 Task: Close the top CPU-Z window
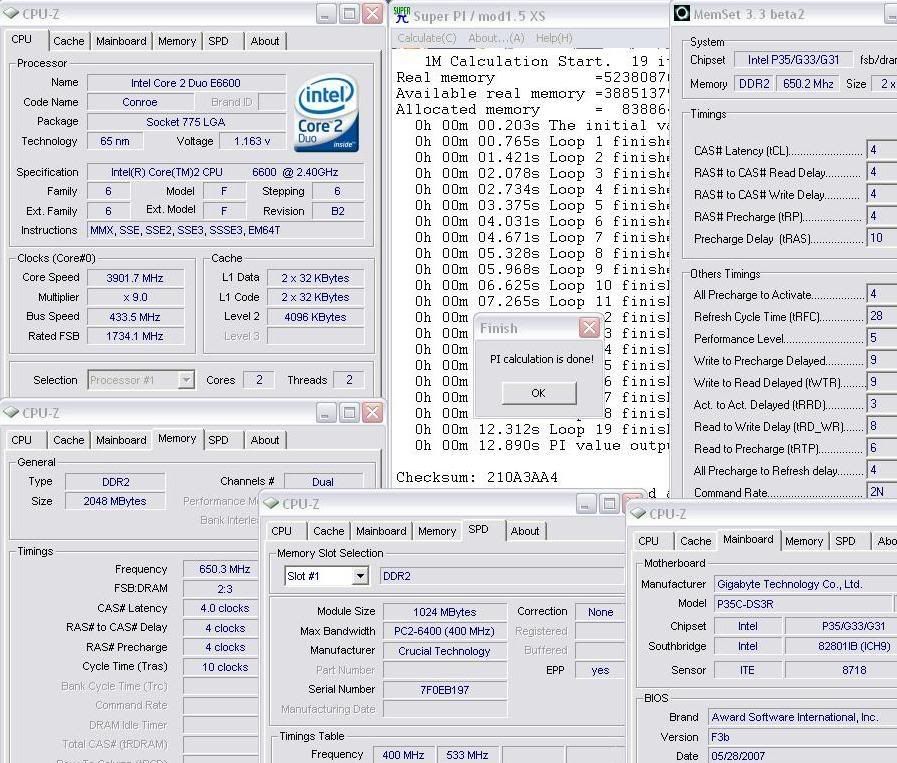[x=372, y=14]
